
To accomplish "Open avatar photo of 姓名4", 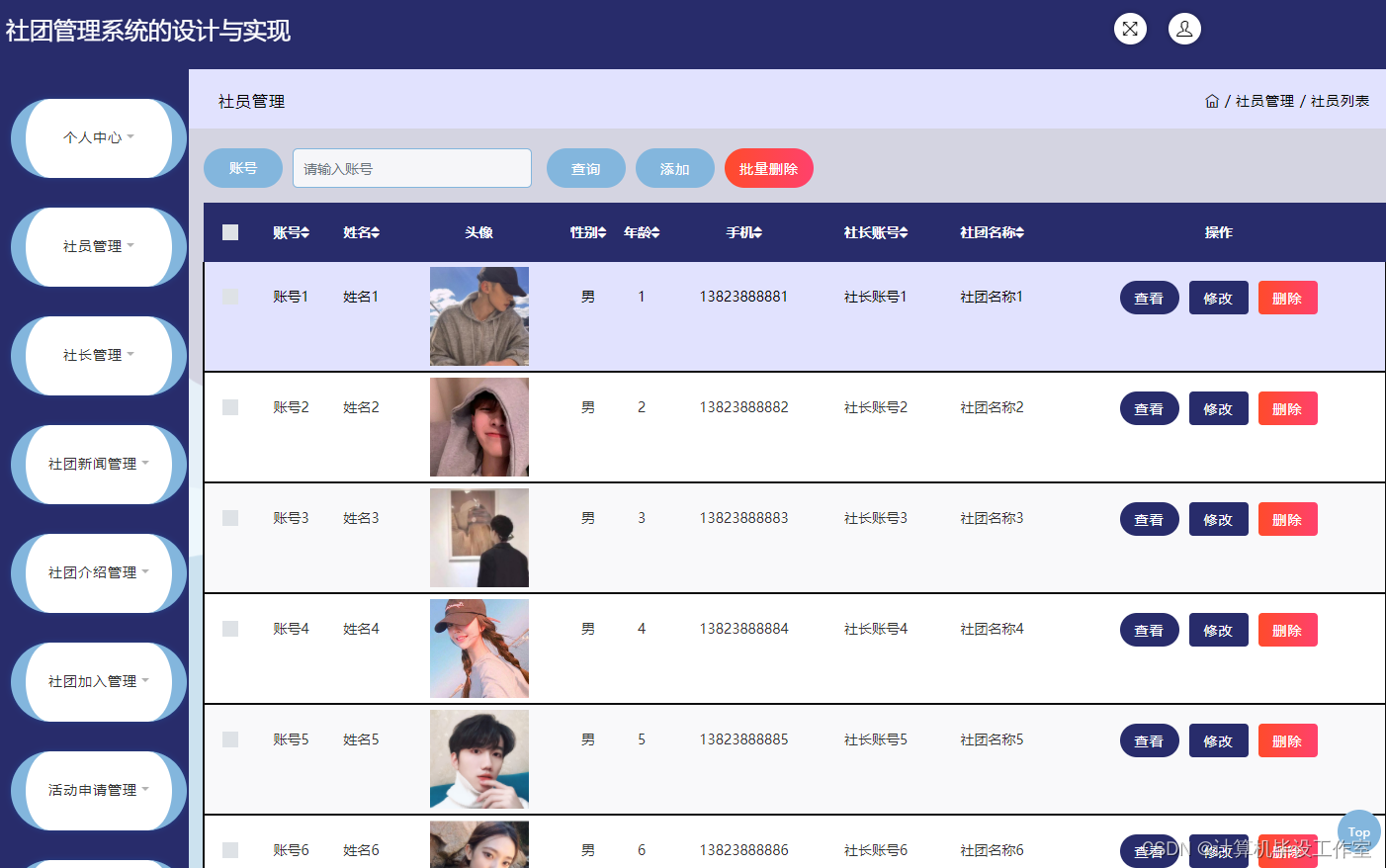I will click(479, 649).
